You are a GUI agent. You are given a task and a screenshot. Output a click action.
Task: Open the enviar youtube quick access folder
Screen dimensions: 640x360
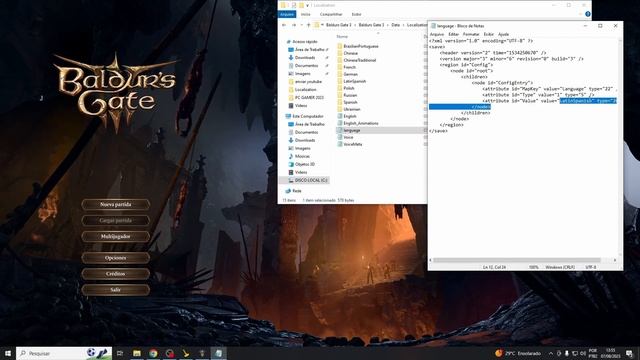[308, 82]
